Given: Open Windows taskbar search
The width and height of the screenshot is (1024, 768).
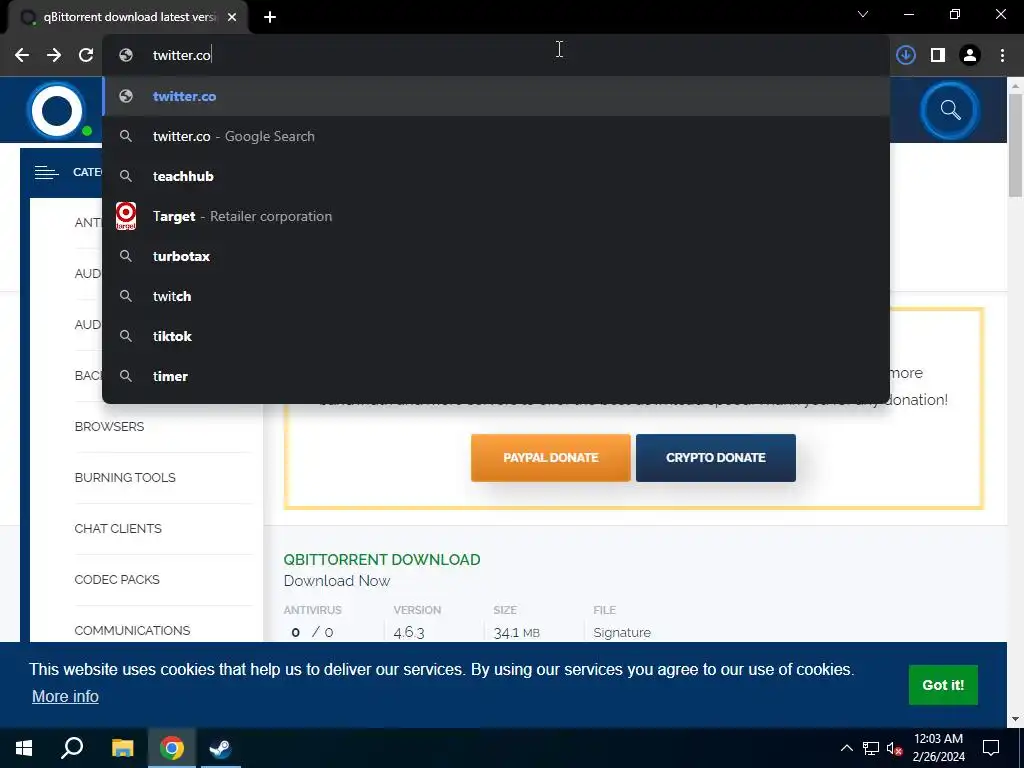Looking at the screenshot, I should pos(72,748).
